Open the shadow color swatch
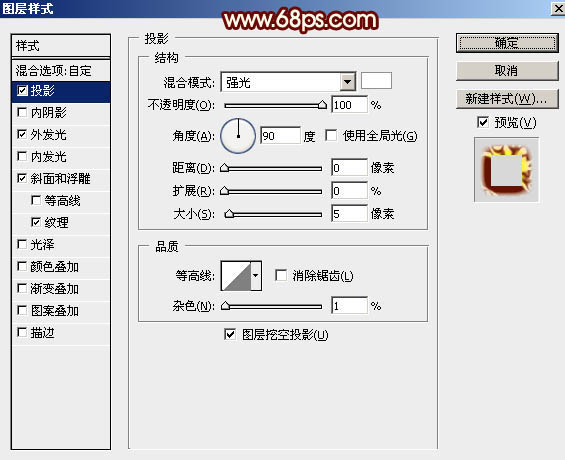 click(x=377, y=80)
